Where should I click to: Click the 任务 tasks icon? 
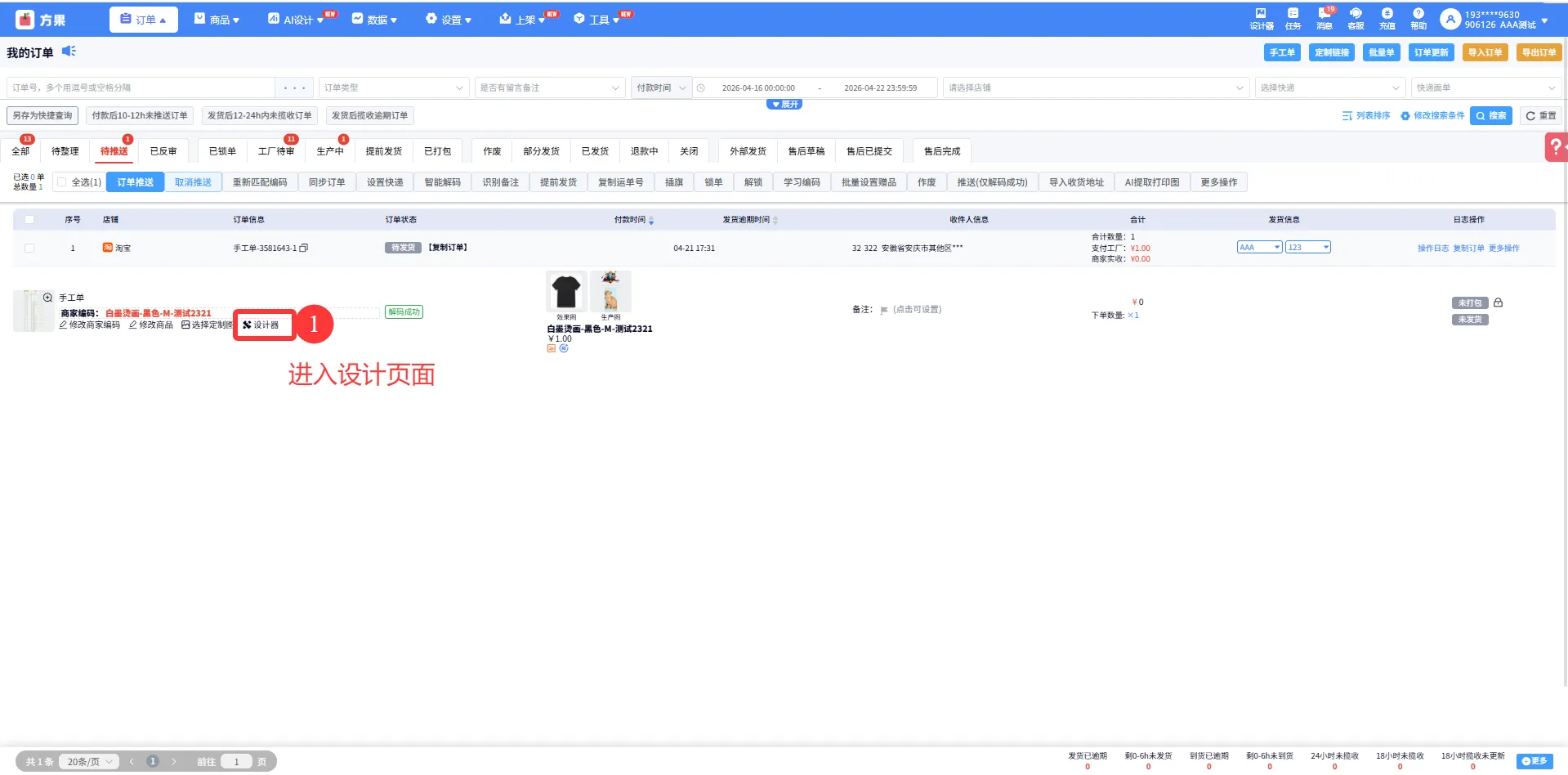[x=1293, y=18]
